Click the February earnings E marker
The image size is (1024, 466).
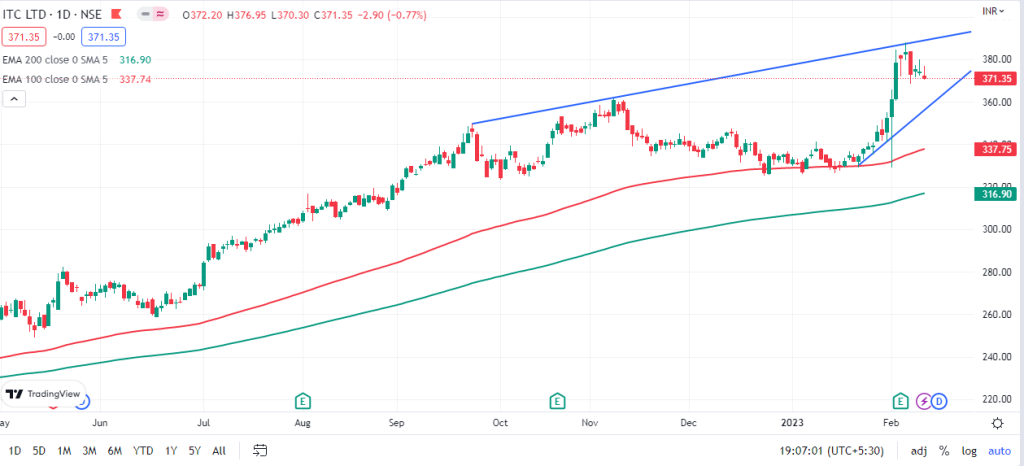click(x=901, y=401)
